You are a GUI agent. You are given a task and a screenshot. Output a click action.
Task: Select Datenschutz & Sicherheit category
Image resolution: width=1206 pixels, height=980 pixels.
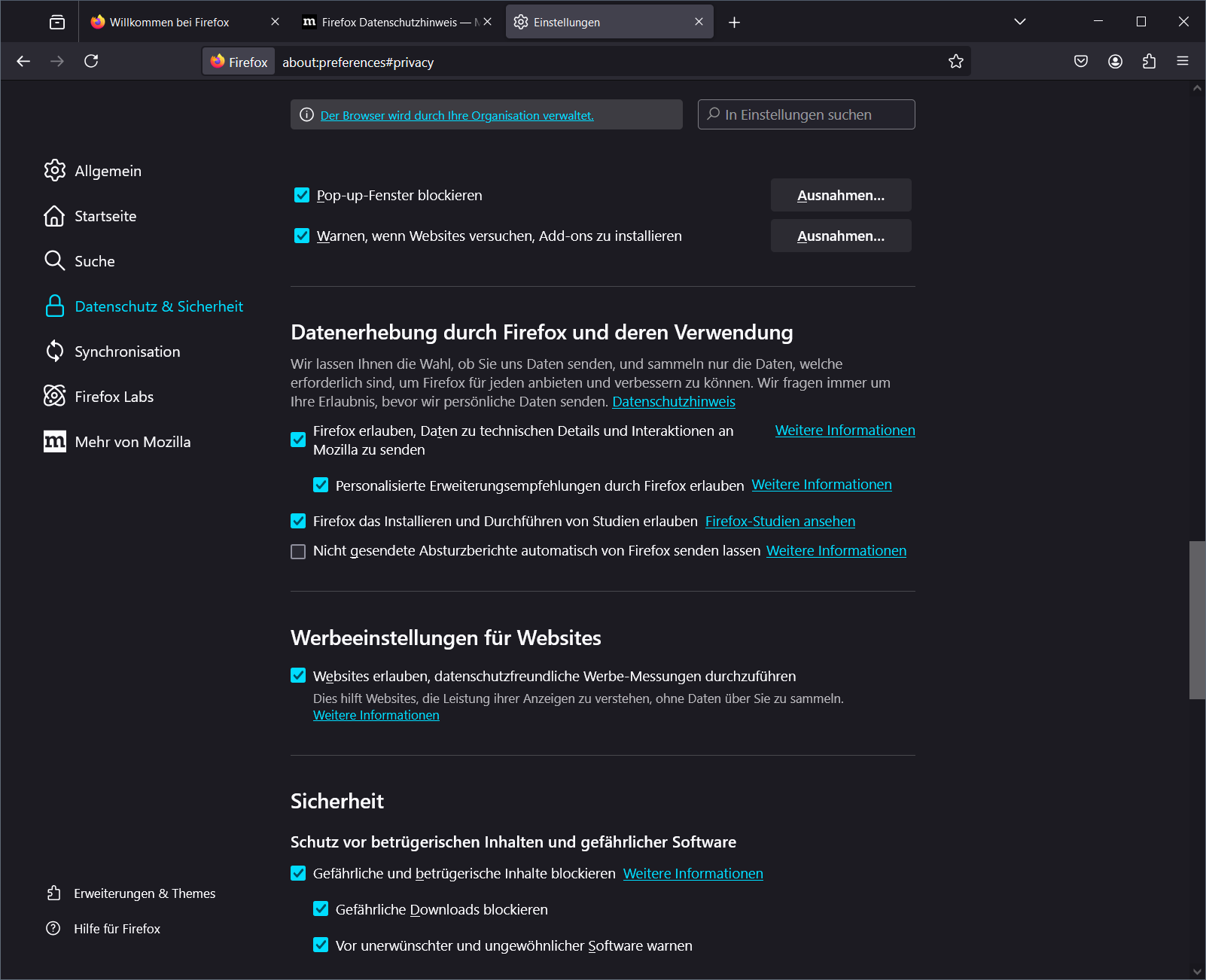(143, 306)
